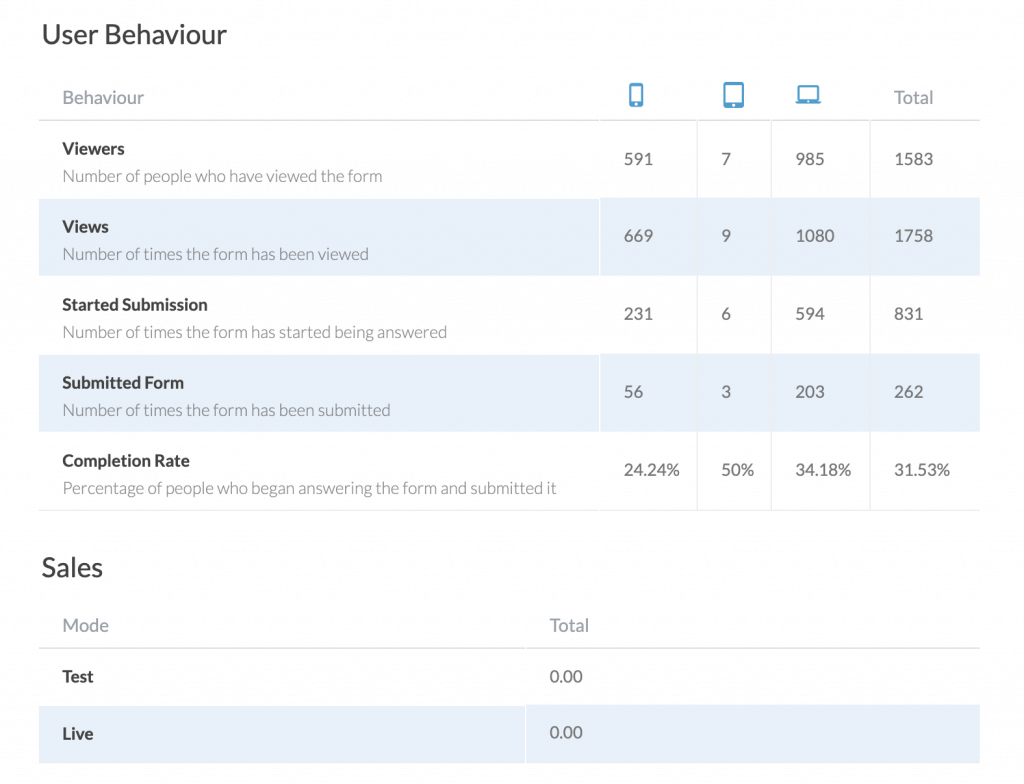Viewport: 1024px width, 784px height.
Task: Select the Submitted Form row
Action: tap(122, 382)
